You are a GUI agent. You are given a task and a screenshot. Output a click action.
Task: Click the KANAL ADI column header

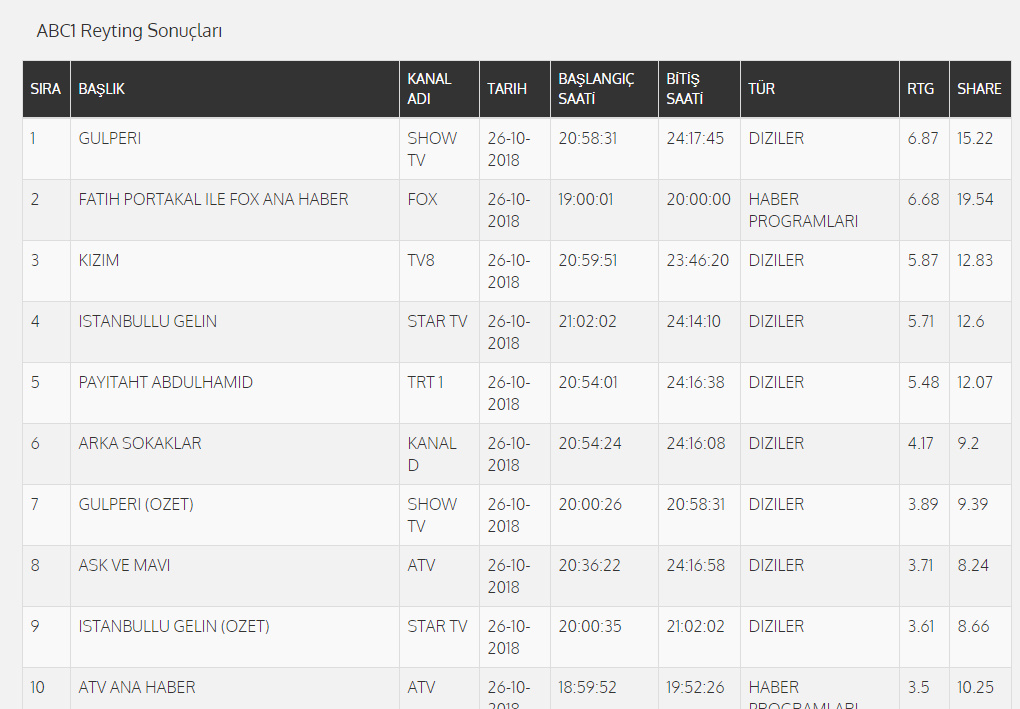tap(430, 89)
